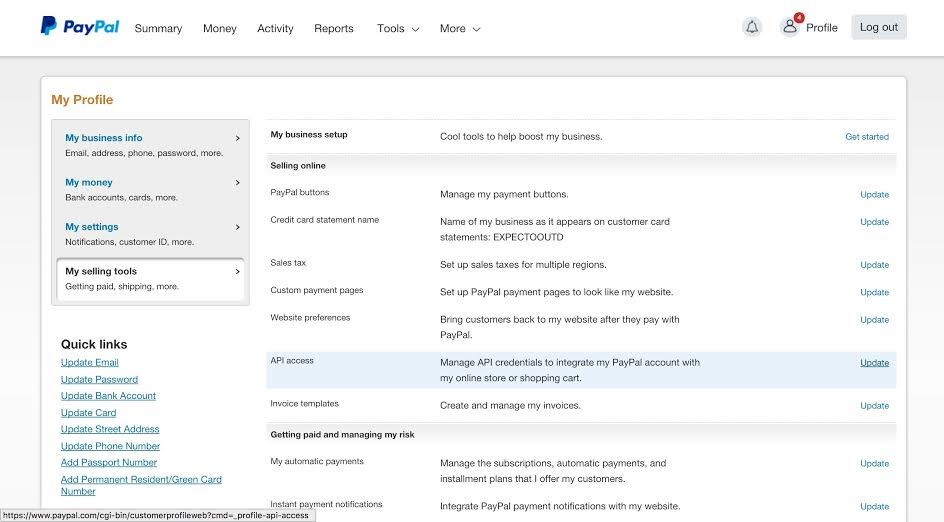Click the PayPal logo
The image size is (944, 522).
coord(79,27)
